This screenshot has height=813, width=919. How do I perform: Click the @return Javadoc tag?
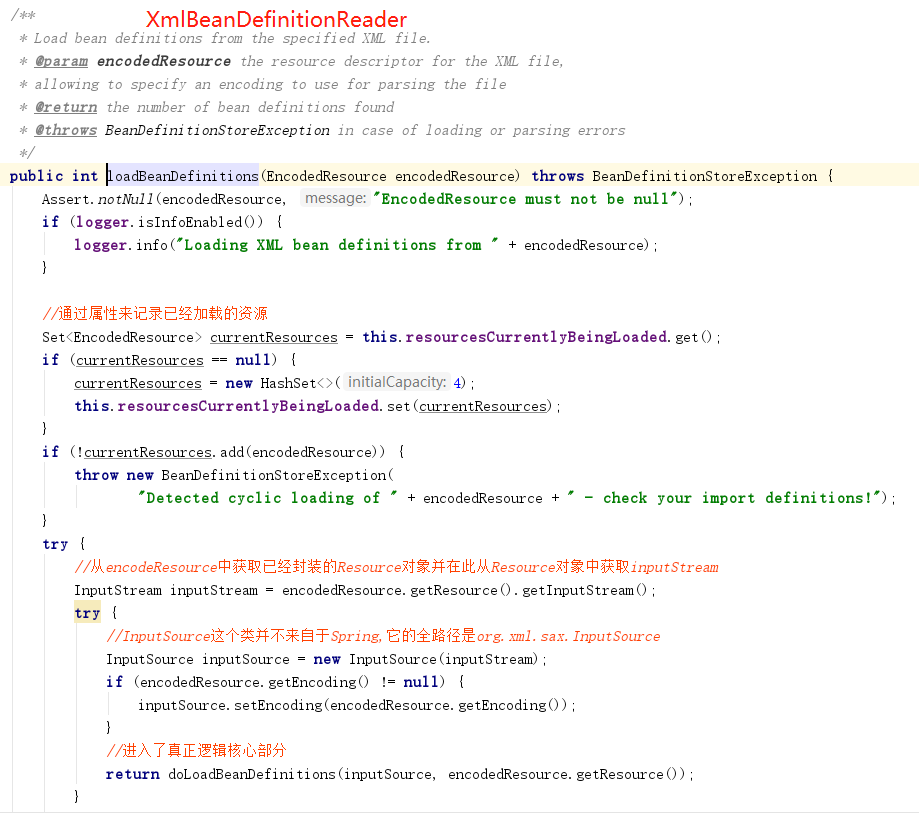(x=66, y=107)
